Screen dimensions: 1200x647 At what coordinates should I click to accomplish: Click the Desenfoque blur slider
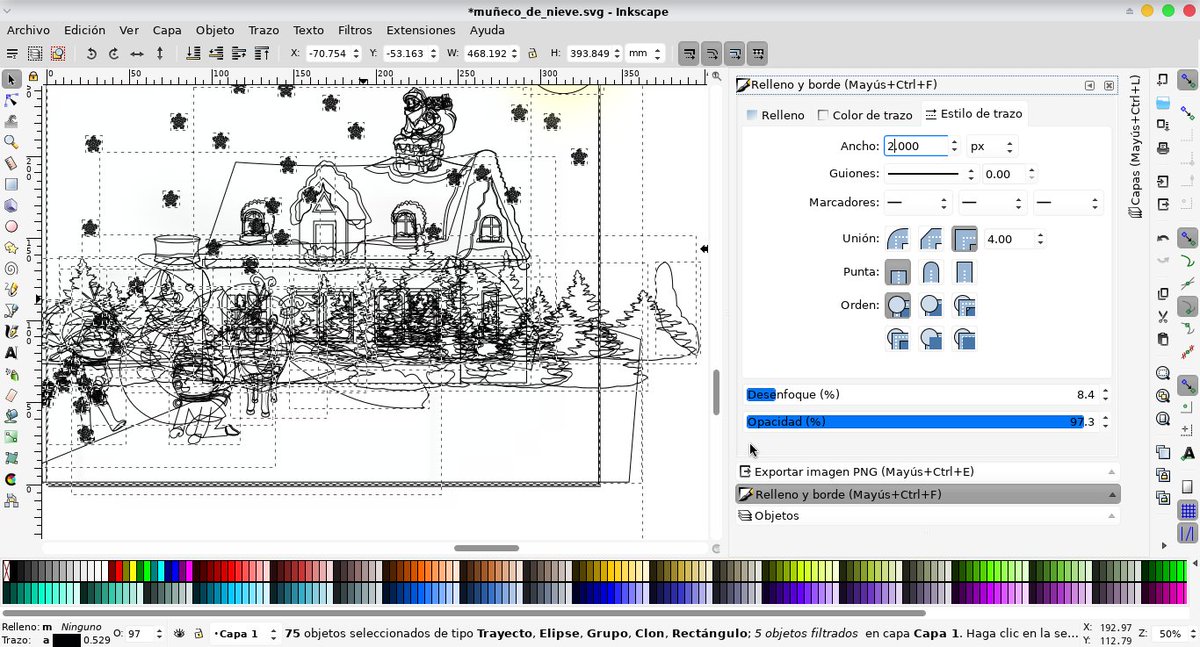[x=920, y=394]
